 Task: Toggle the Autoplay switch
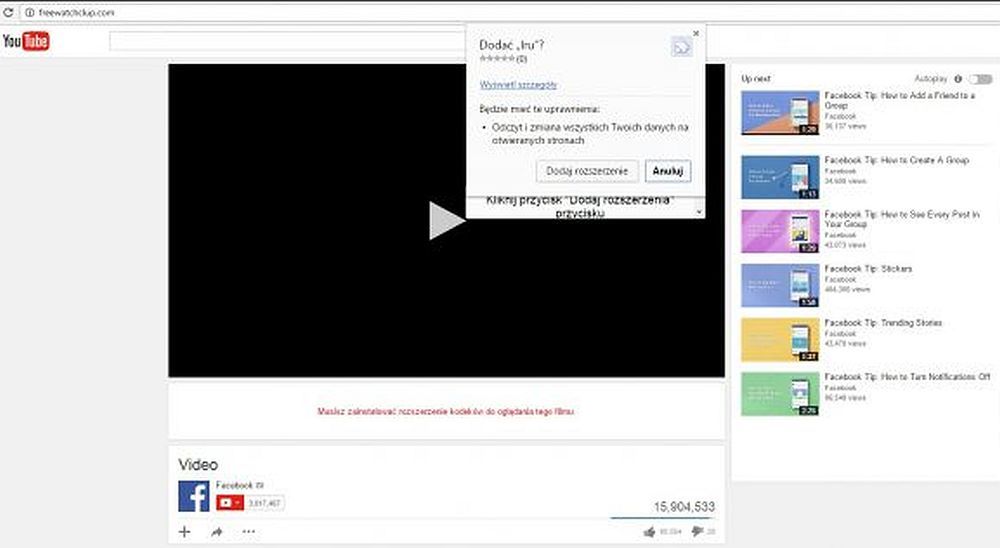[x=981, y=79]
